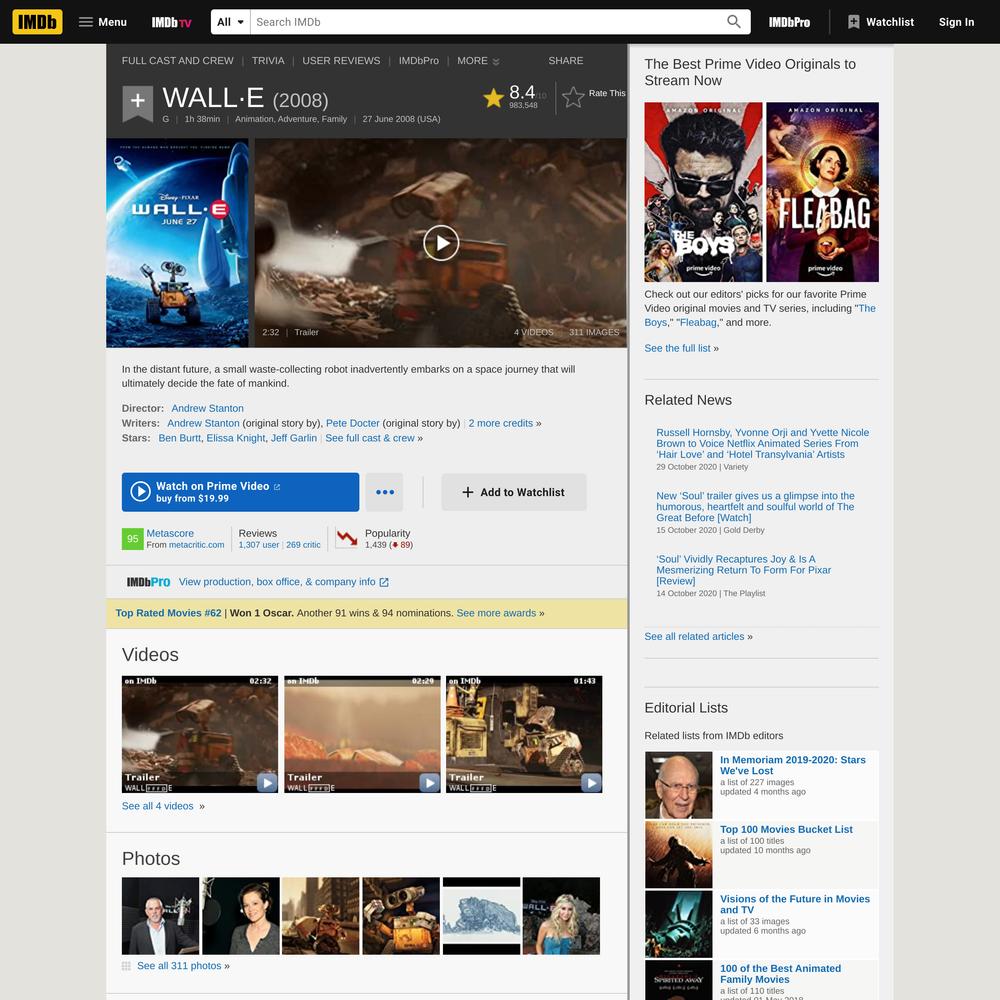Add WALL·E via title ribbon plus
This screenshot has width=1000, height=1000.
(137, 102)
